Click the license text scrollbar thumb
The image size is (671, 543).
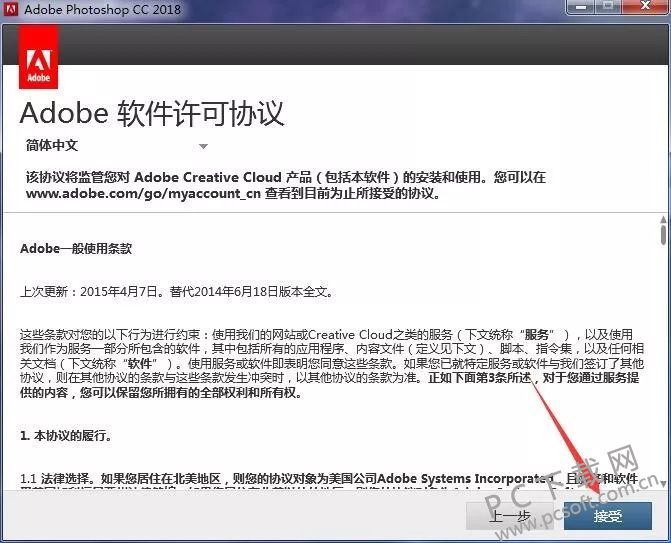pos(663,235)
